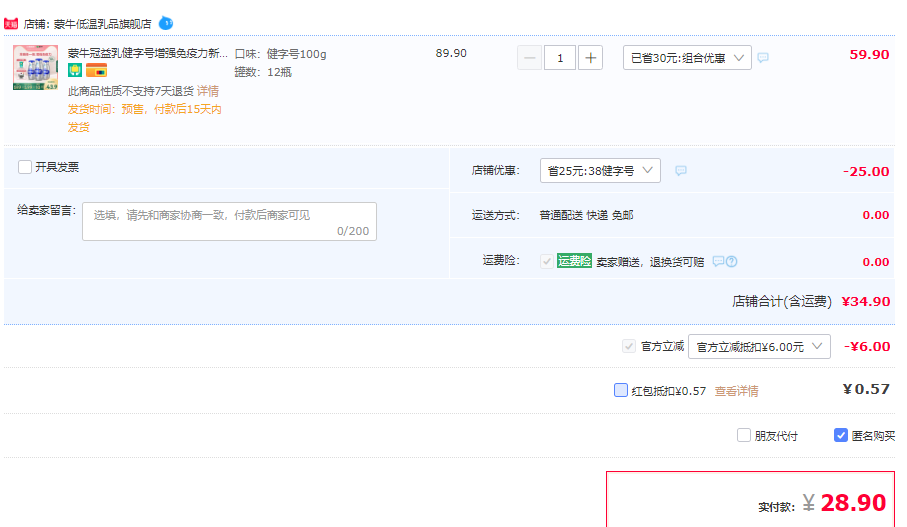This screenshot has width=907, height=527.
Task: Open the 查看详情 link for red packet
Action: tap(736, 391)
